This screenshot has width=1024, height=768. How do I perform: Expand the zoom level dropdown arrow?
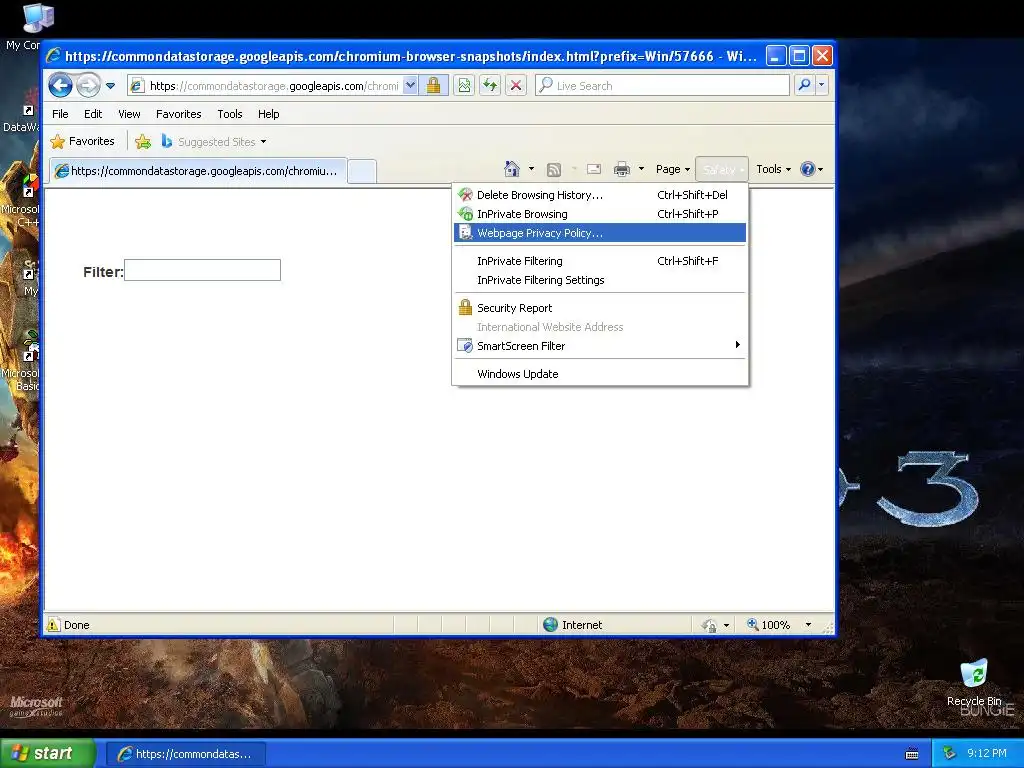tap(808, 625)
